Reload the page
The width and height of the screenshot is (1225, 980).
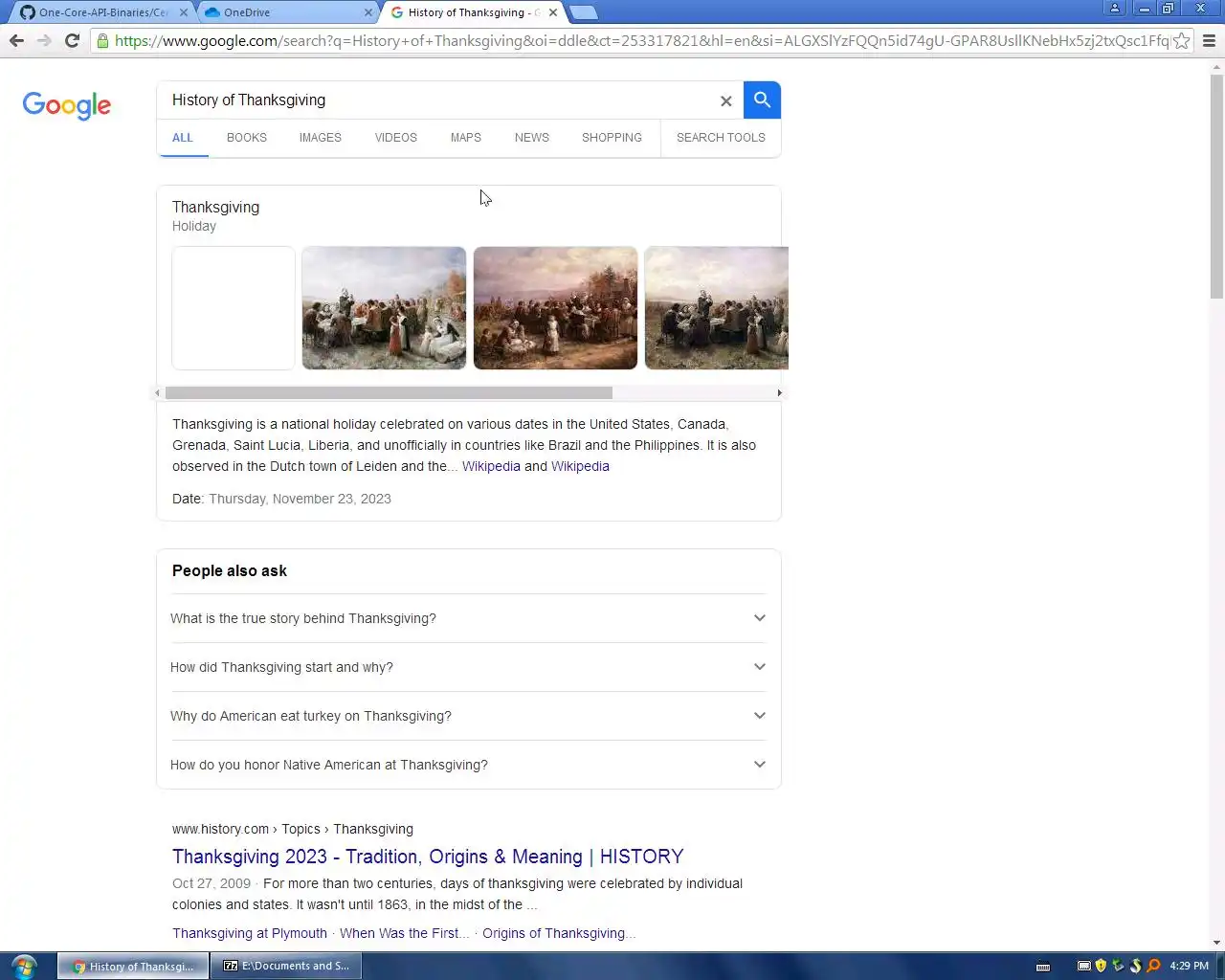pos(72,40)
